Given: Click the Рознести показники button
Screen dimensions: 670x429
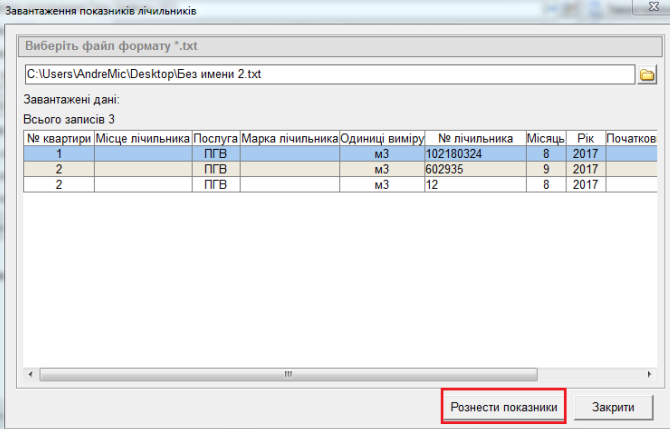Looking at the screenshot, I should 504,407.
